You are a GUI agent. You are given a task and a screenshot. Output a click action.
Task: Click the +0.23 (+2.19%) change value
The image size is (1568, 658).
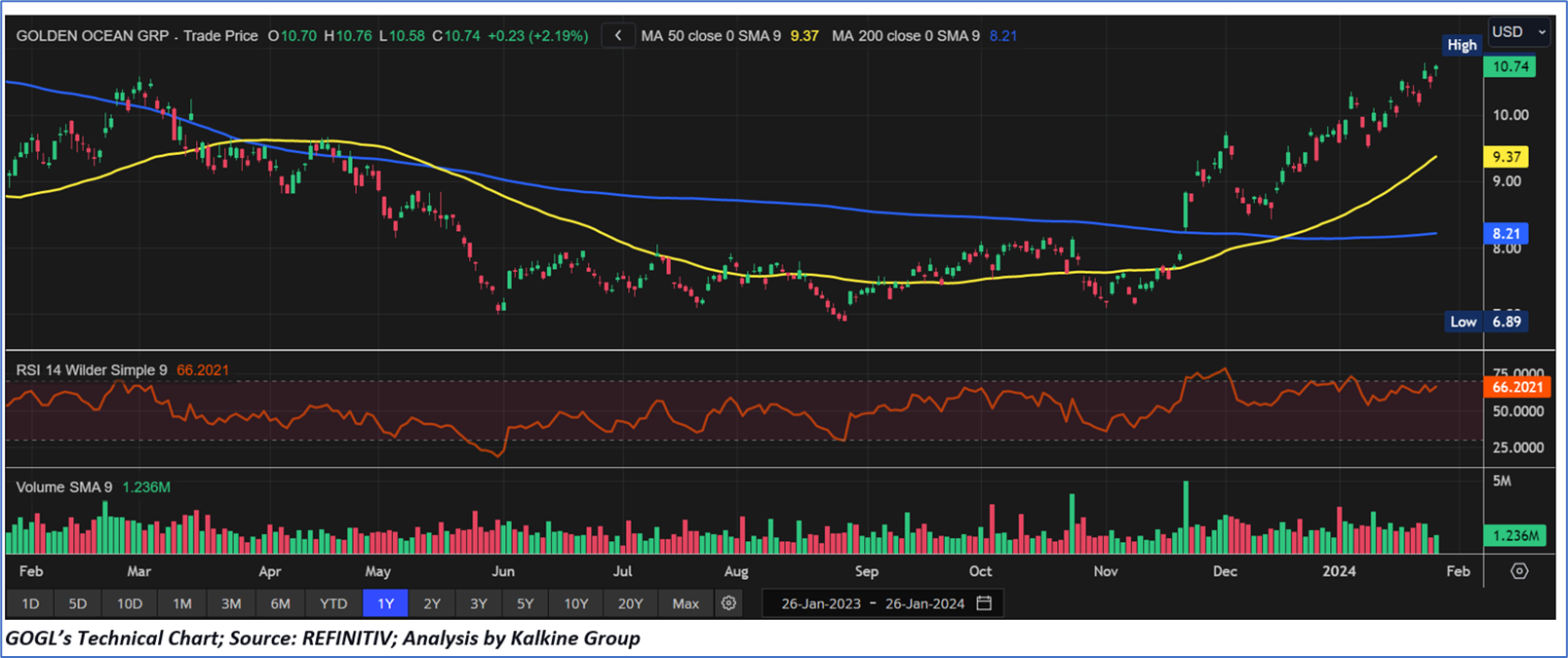[538, 36]
